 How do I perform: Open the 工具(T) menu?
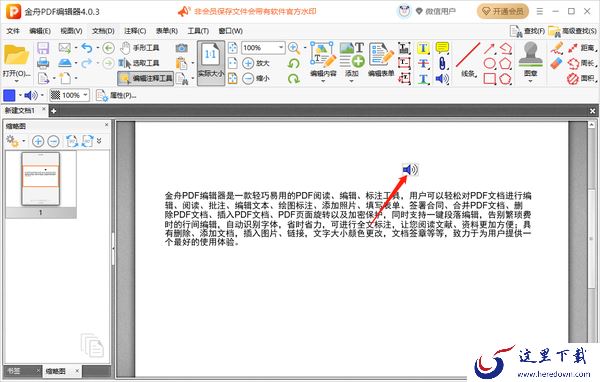pyautogui.click(x=198, y=31)
